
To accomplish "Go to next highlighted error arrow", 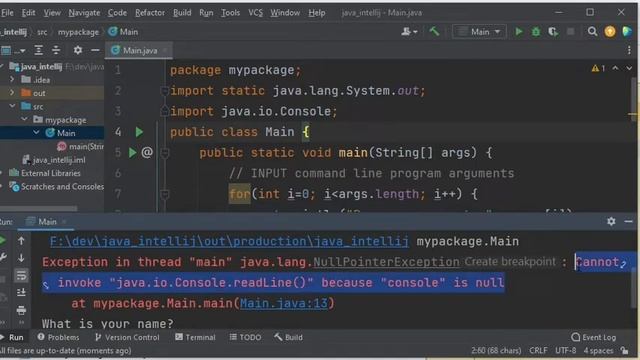I will [629, 68].
